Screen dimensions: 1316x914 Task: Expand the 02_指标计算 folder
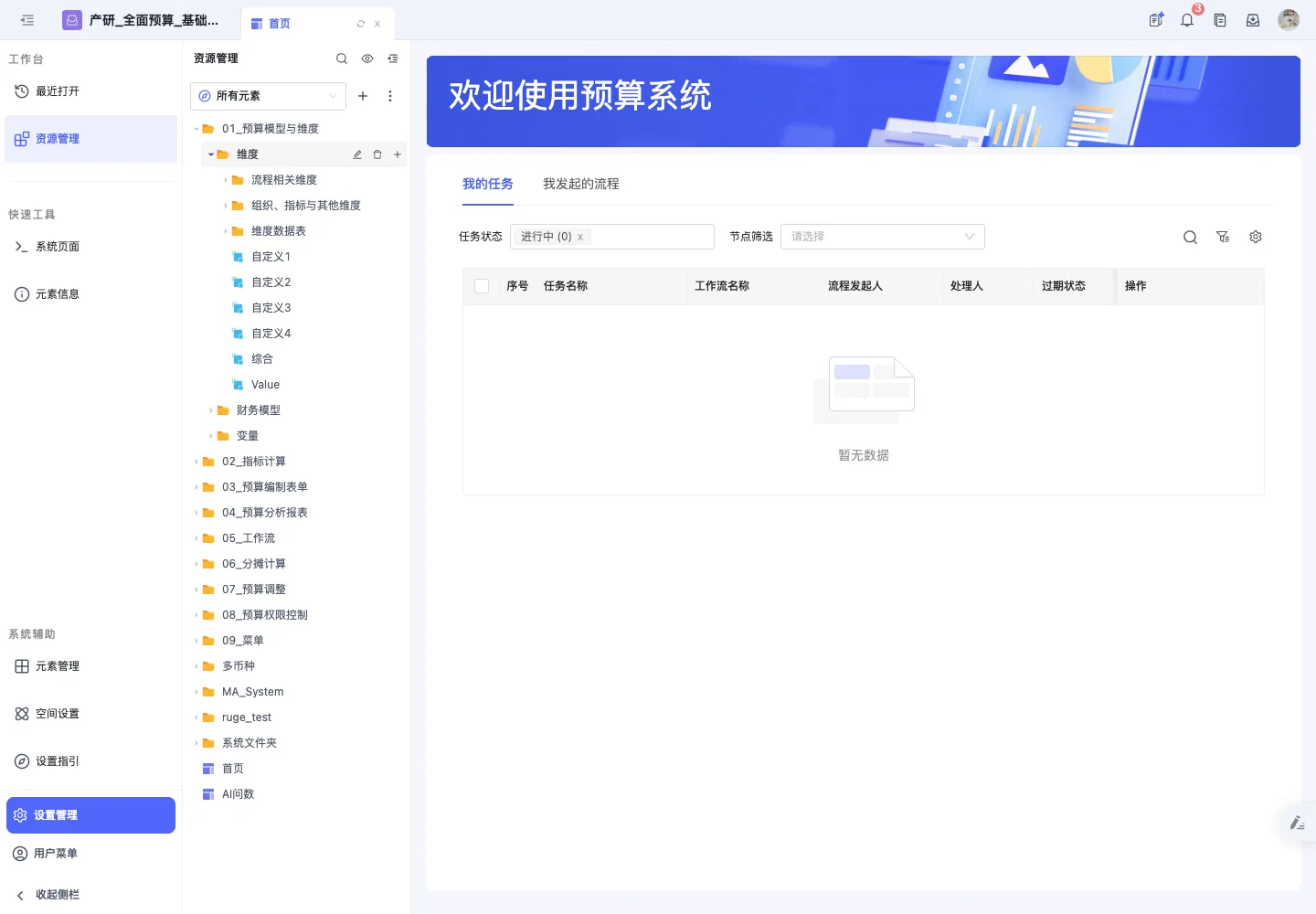click(x=196, y=462)
